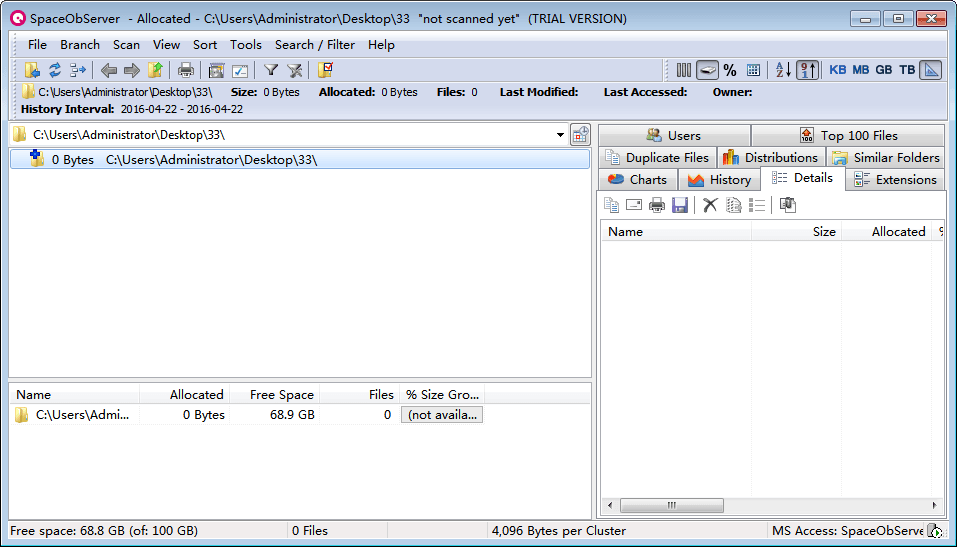Click the bullet list view icon
The height and width of the screenshot is (547, 957).
757,205
